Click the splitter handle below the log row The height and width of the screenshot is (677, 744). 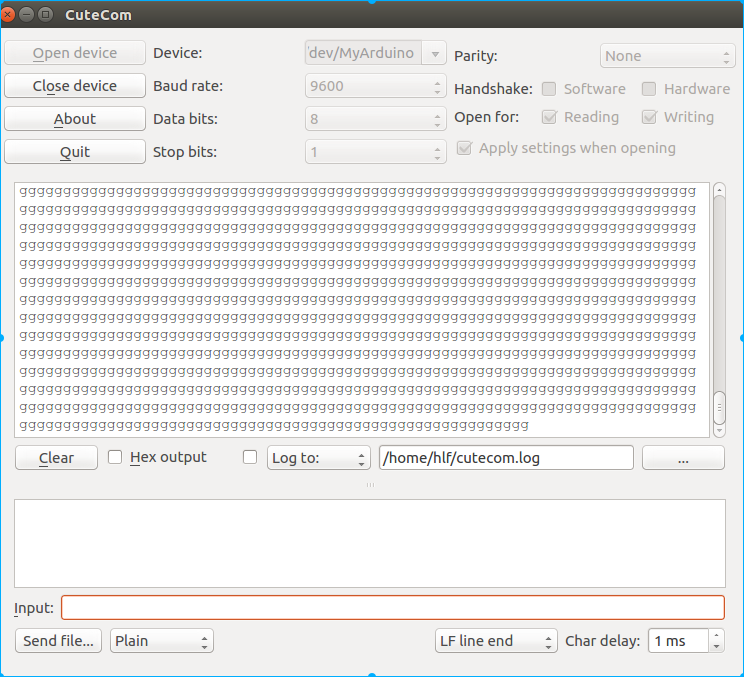point(370,485)
